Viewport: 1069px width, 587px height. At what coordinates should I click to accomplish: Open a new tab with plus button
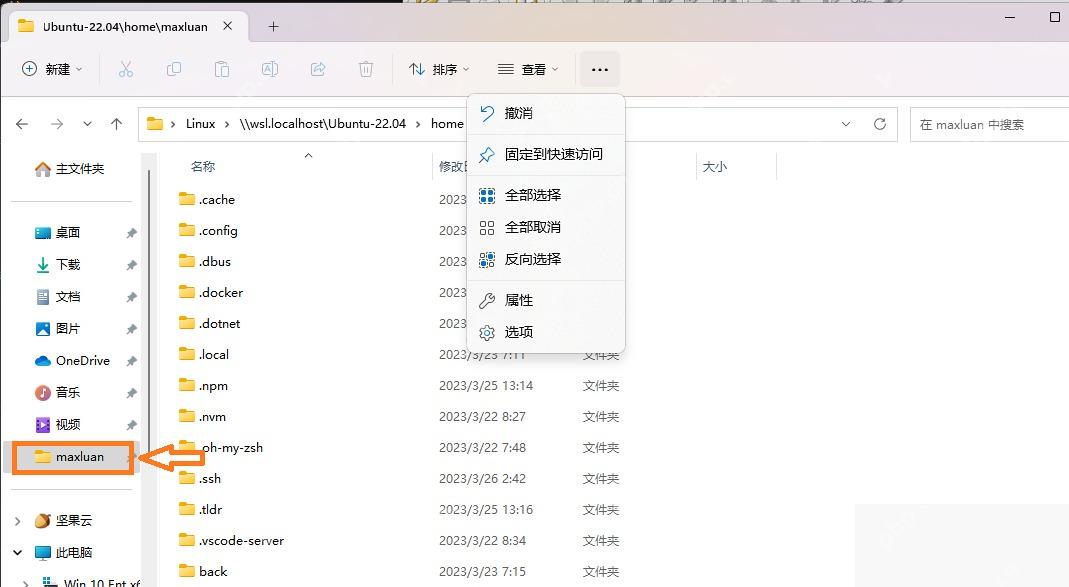(x=273, y=27)
